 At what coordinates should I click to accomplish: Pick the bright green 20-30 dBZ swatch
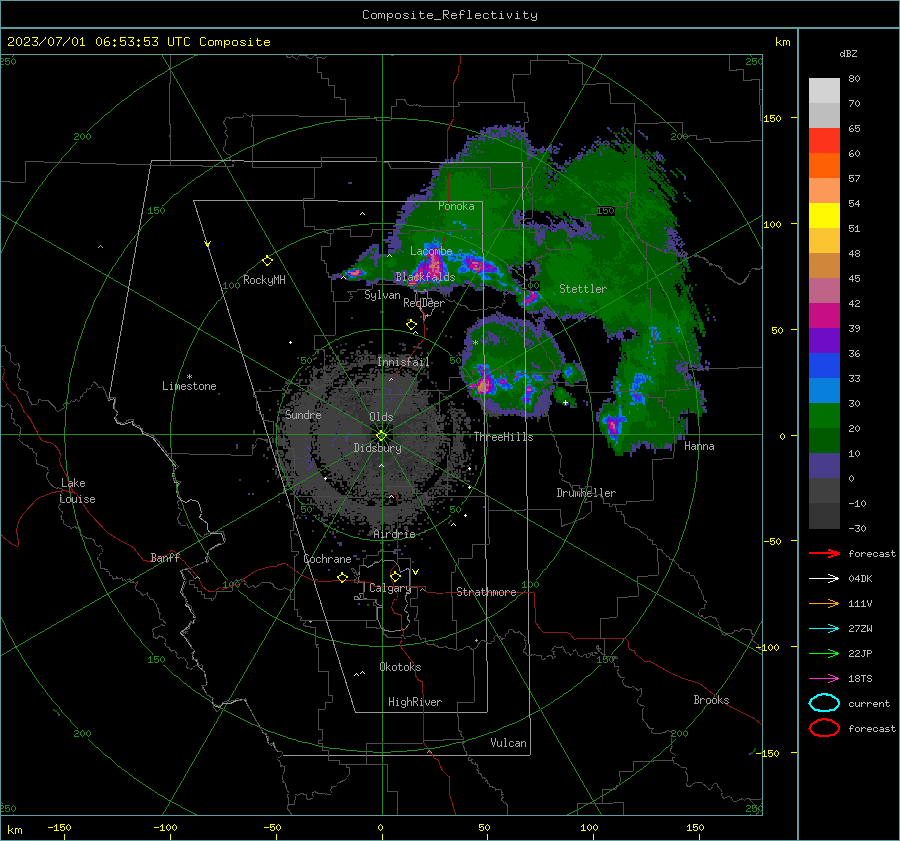pyautogui.click(x=824, y=416)
